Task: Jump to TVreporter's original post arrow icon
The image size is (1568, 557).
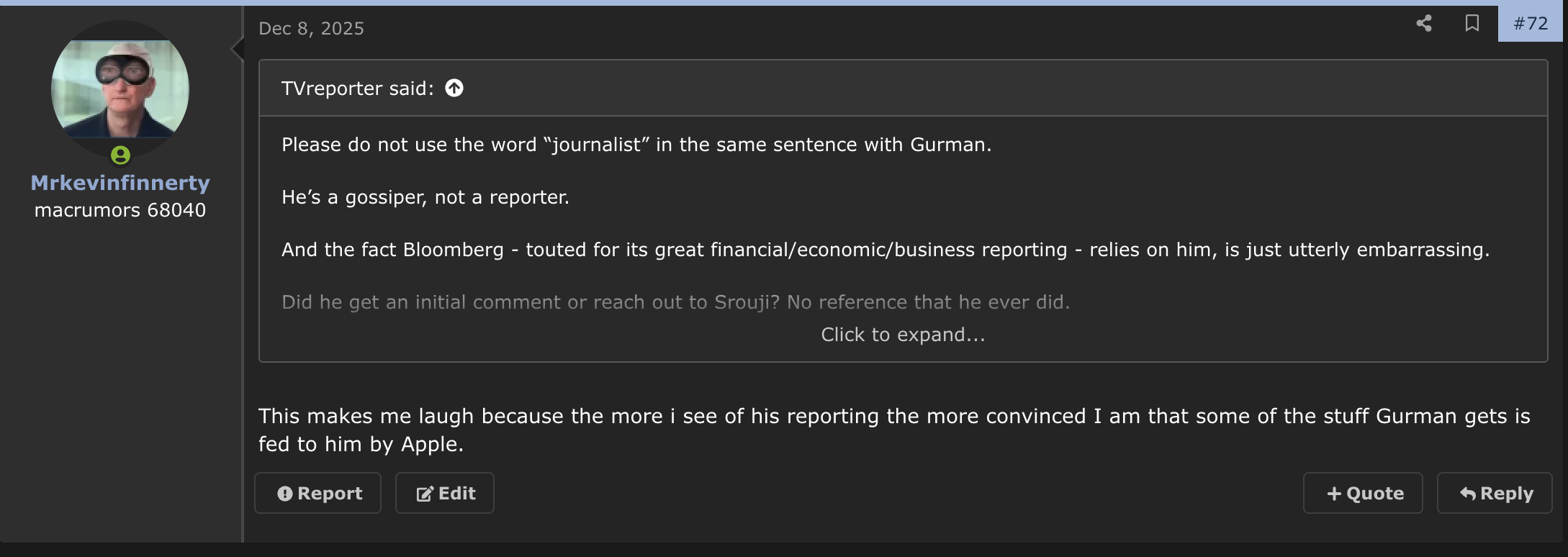Action: 454,88
